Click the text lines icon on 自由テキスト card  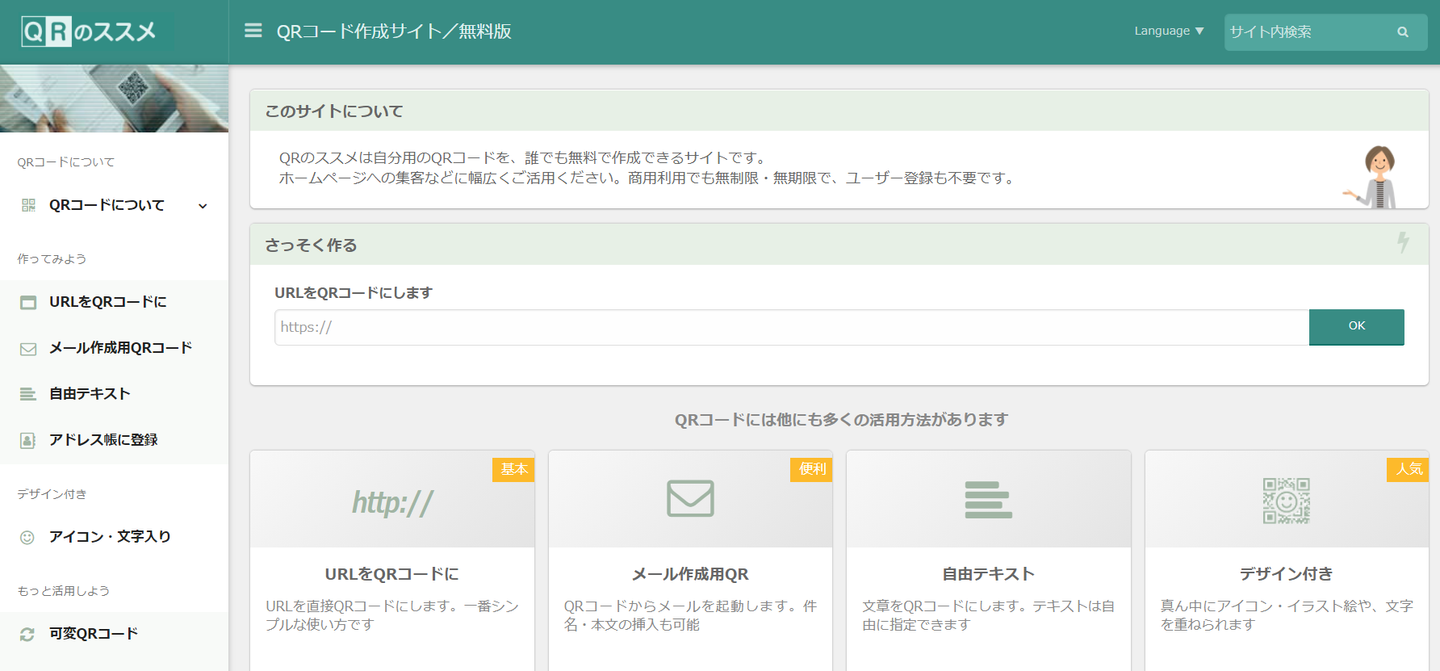[x=988, y=499]
